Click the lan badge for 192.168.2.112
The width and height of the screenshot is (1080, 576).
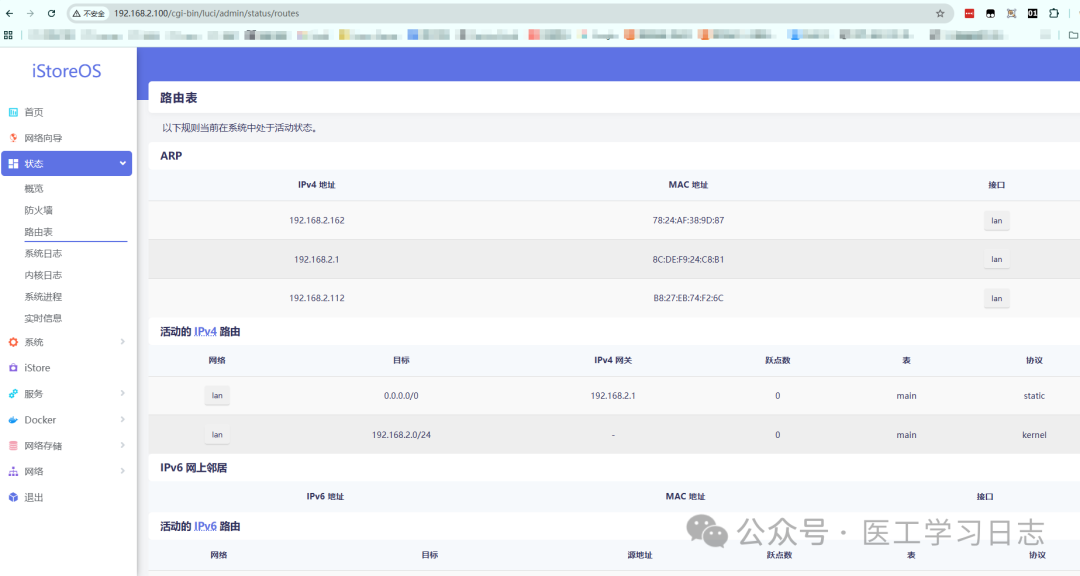pos(997,298)
